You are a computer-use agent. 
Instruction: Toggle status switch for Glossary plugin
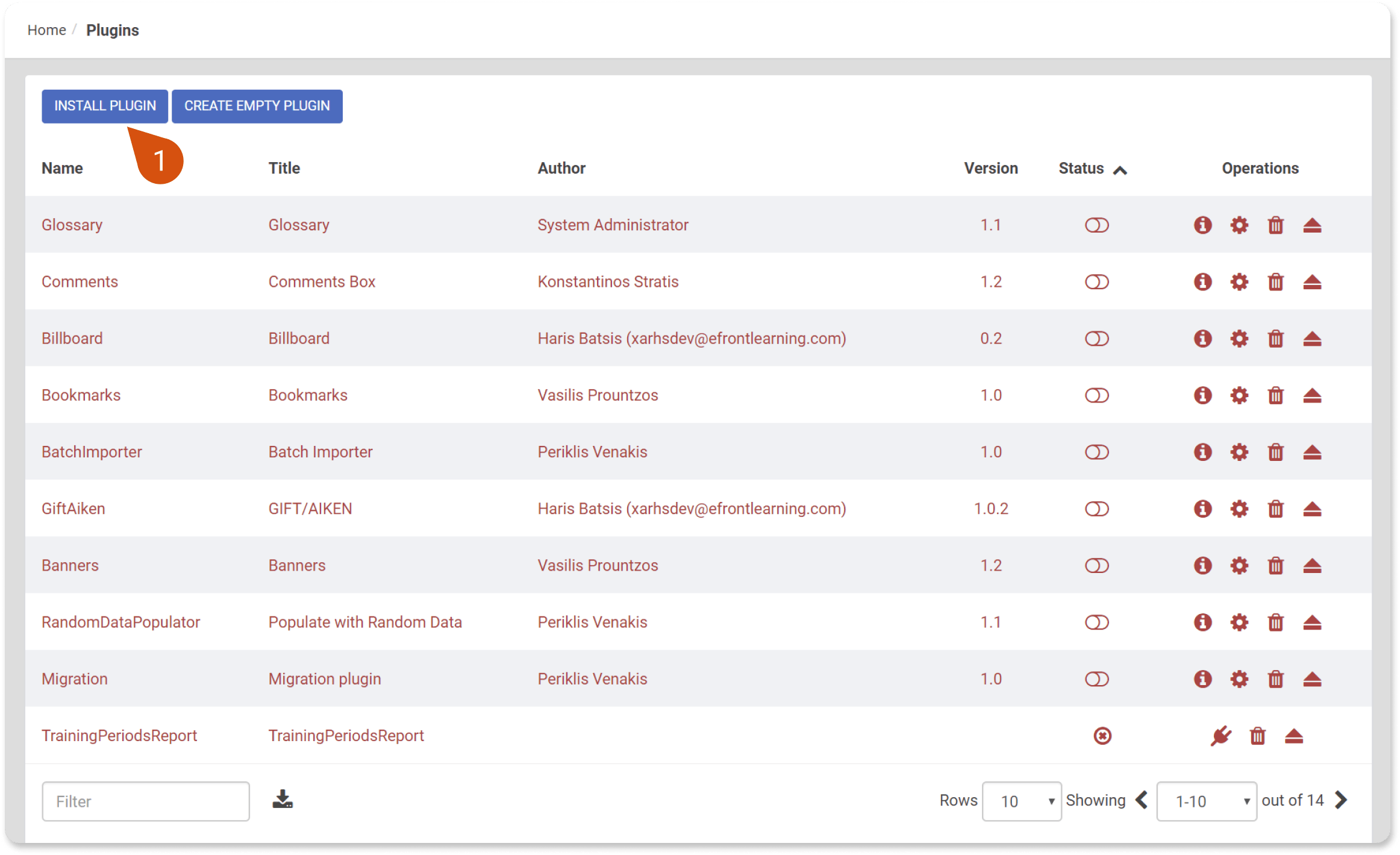coord(1096,225)
